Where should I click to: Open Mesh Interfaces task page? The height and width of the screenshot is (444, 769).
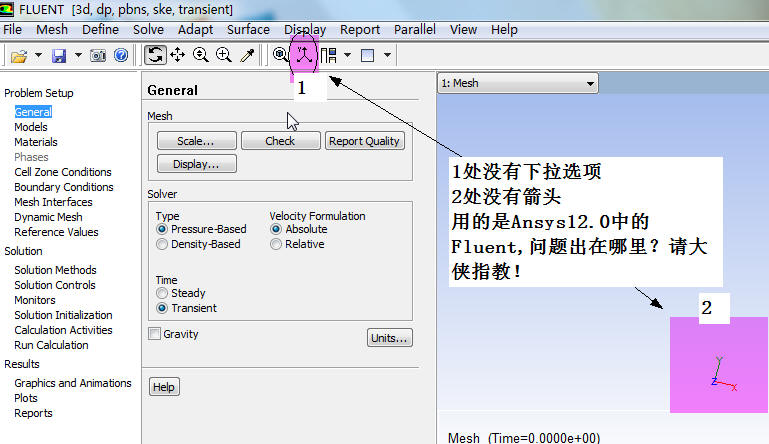(53, 202)
